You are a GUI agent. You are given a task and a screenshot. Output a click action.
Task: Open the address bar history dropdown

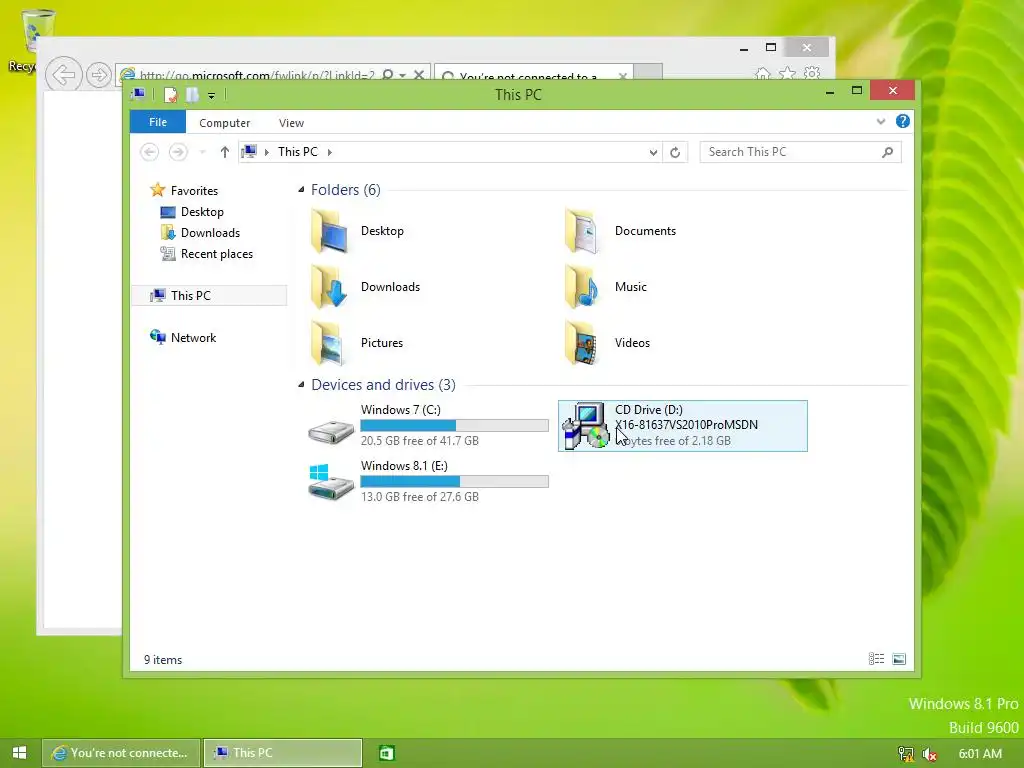(653, 153)
